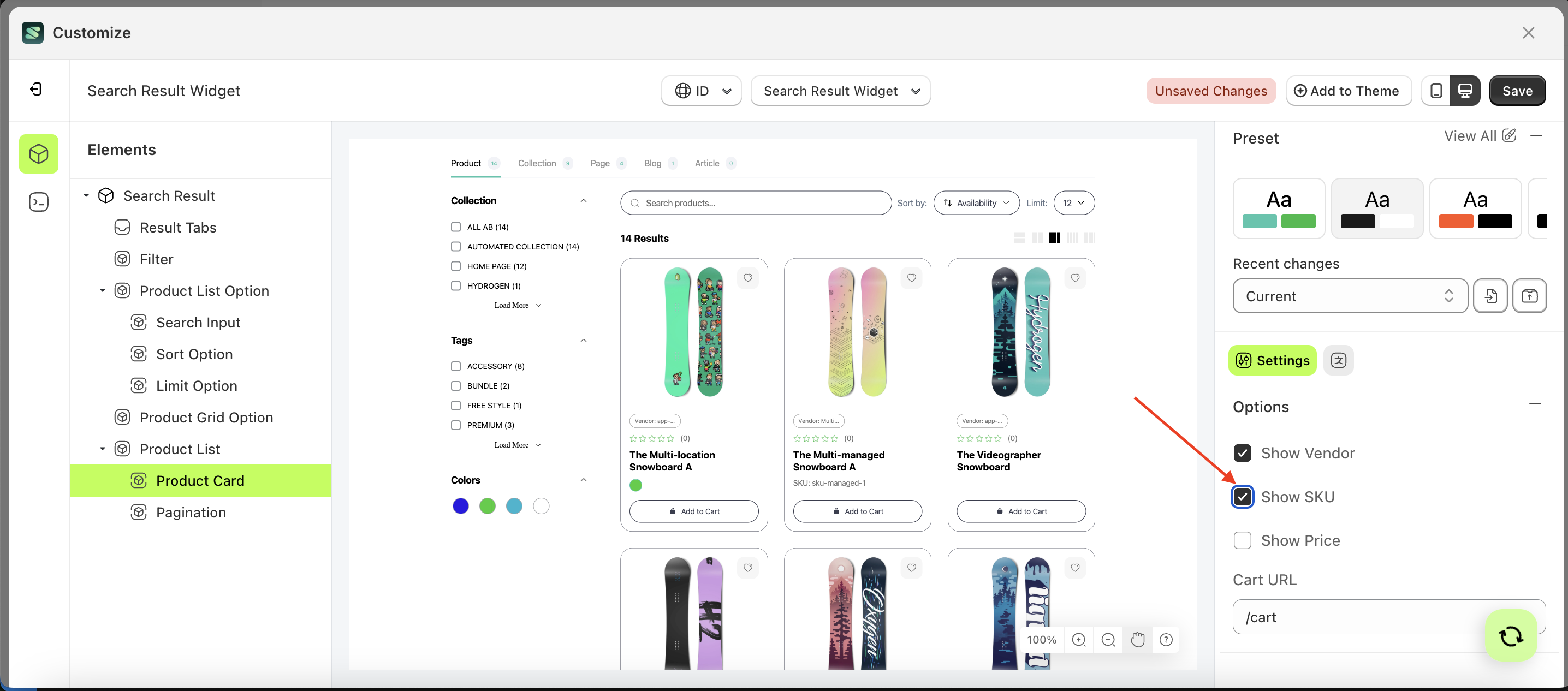
Task: Switch to mobile preview icon
Action: 1436,90
